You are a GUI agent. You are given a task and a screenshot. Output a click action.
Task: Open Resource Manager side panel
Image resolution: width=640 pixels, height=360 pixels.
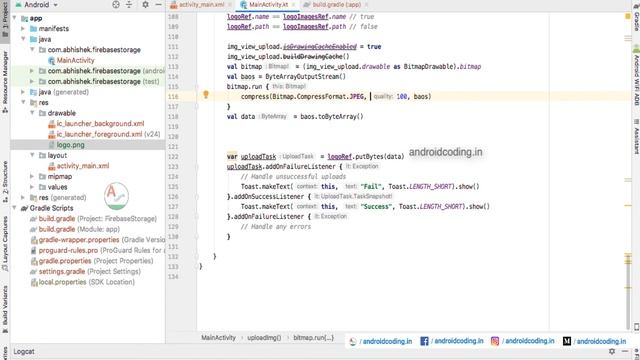(x=5, y=82)
